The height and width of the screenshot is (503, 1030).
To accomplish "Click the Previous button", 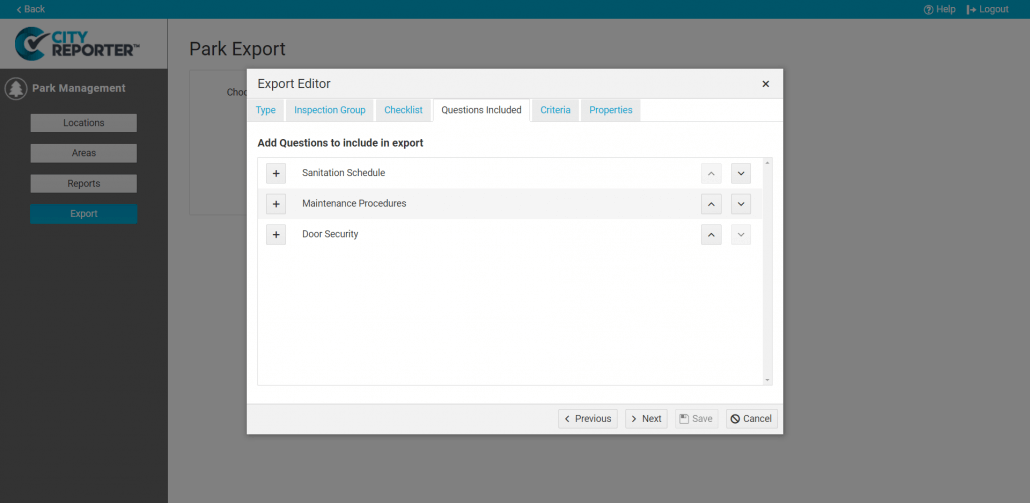I will [587, 419].
